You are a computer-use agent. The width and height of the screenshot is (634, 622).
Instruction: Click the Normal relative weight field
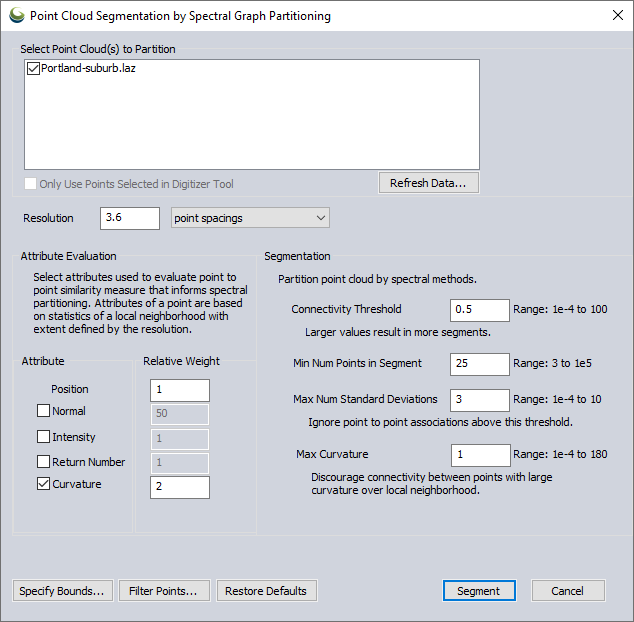(180, 414)
